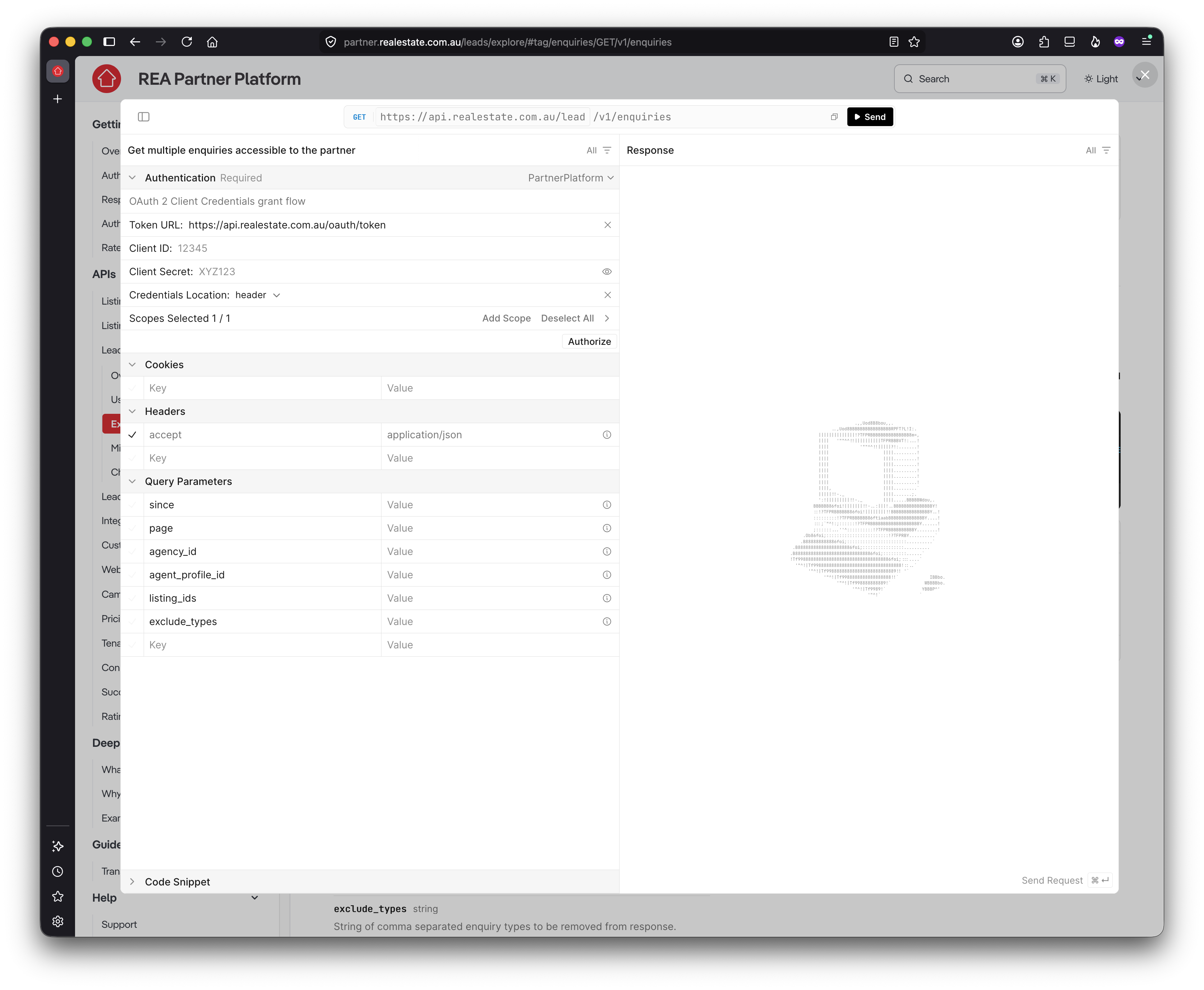Screen dimensions: 1204x990
Task: Copy the request URL icon
Action: (x=834, y=117)
